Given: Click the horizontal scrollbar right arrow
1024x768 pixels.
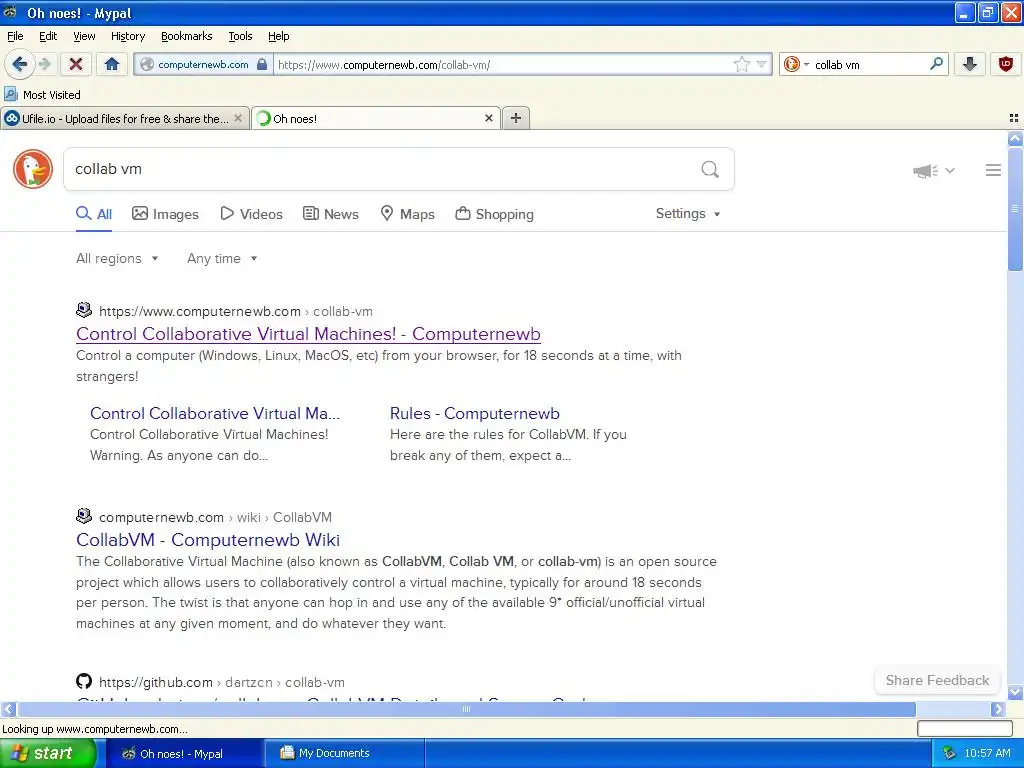Looking at the screenshot, I should (x=998, y=709).
